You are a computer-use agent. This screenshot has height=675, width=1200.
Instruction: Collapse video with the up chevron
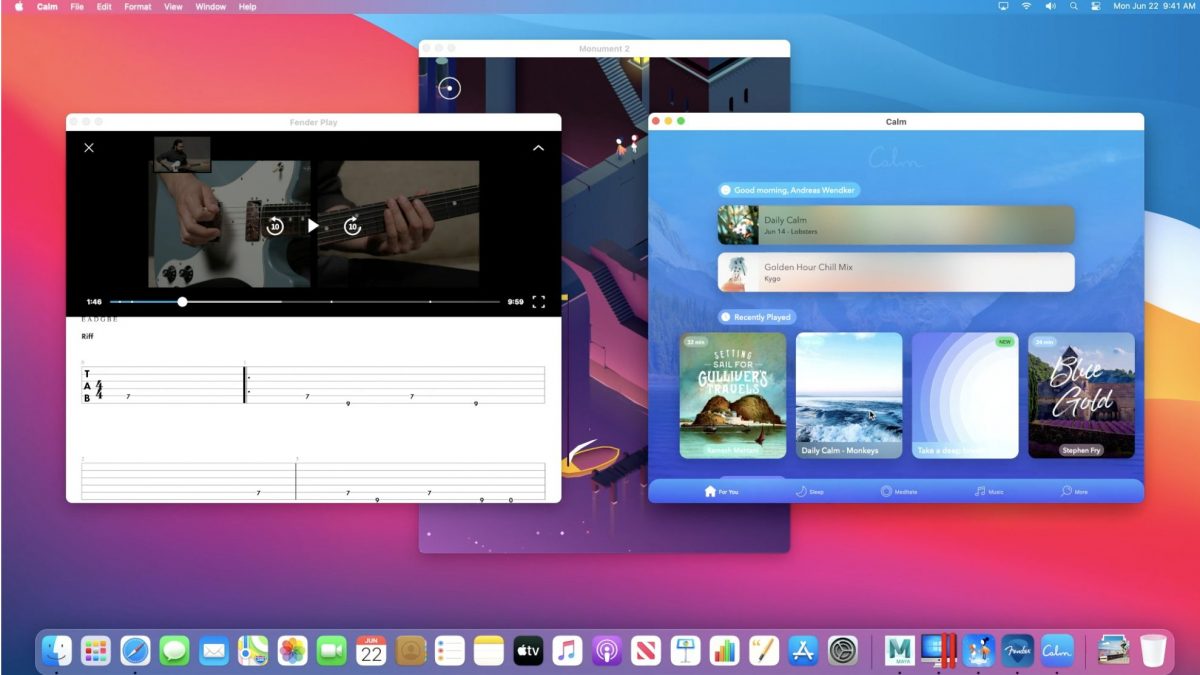click(x=538, y=148)
